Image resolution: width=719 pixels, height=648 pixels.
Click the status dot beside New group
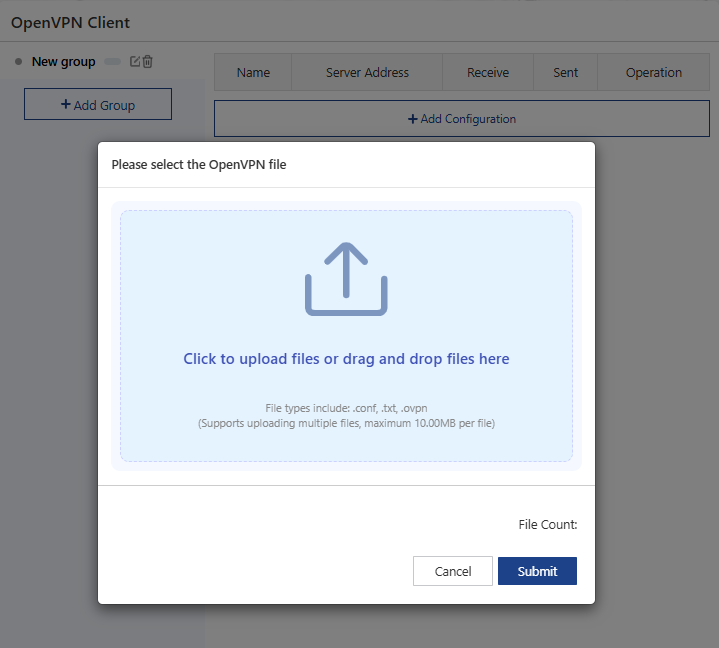pyautogui.click(x=19, y=62)
